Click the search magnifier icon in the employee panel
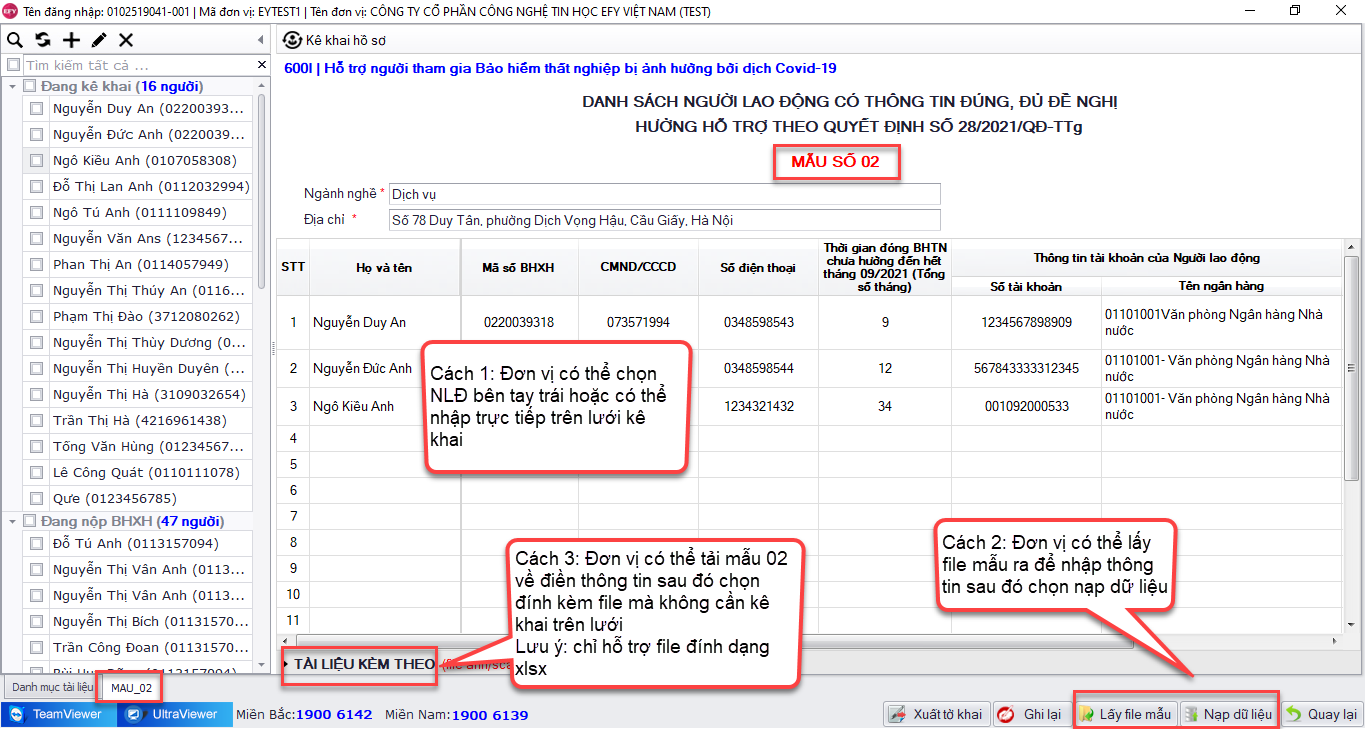1365x729 pixels. 15,40
